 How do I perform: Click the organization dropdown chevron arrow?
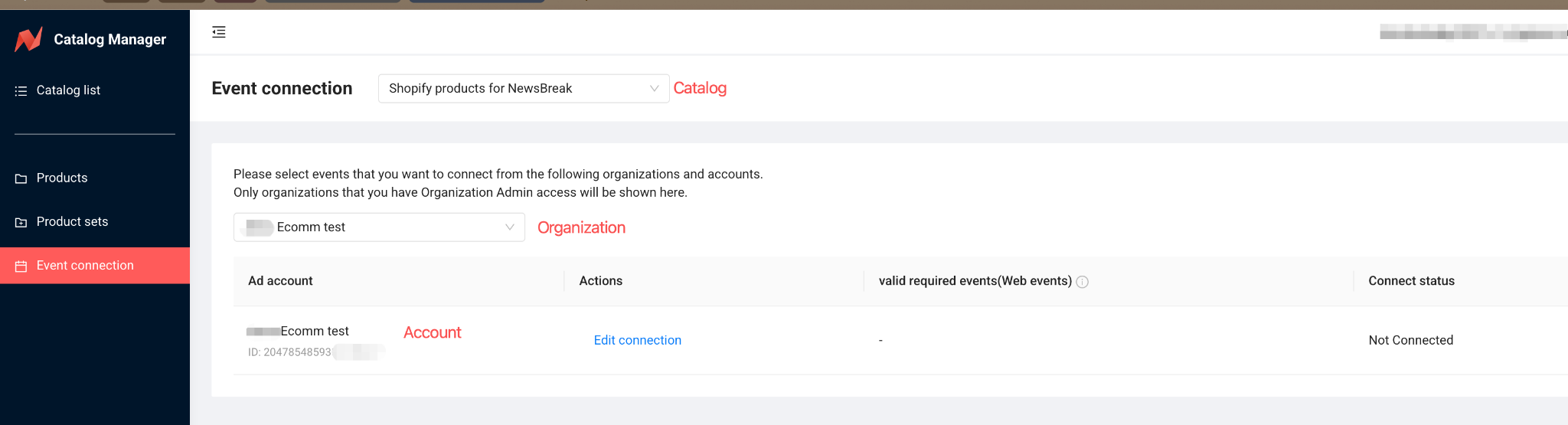coord(509,227)
